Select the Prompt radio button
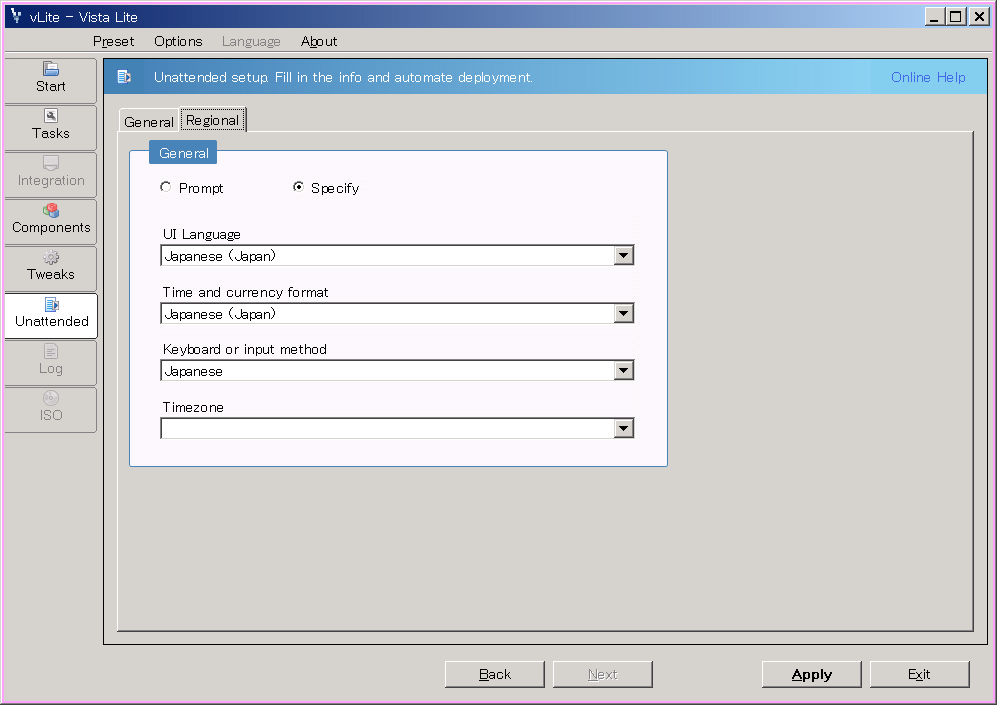This screenshot has width=997, height=705. pyautogui.click(x=166, y=187)
